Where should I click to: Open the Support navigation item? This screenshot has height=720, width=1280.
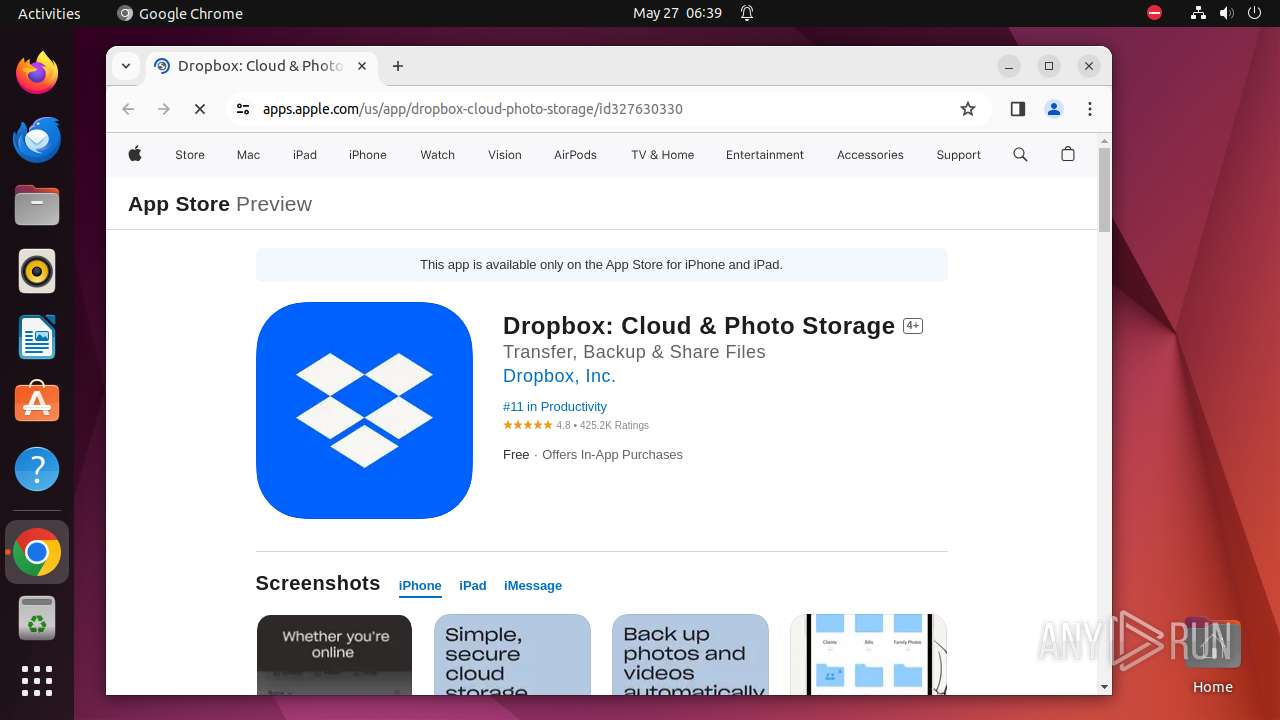(958, 155)
